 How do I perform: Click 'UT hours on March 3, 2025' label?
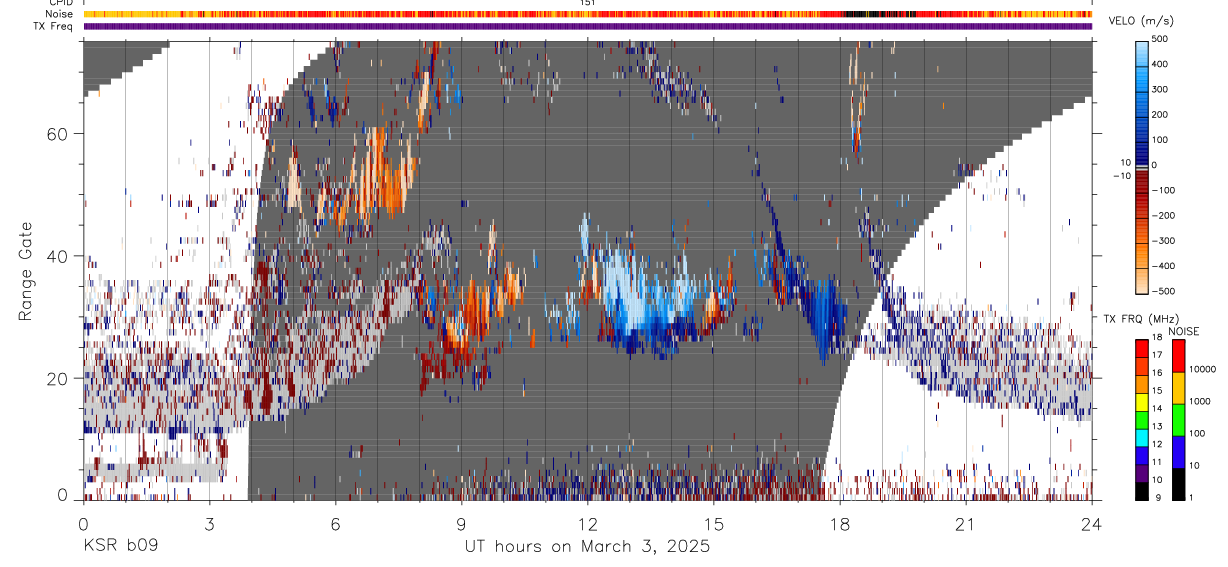coord(587,547)
